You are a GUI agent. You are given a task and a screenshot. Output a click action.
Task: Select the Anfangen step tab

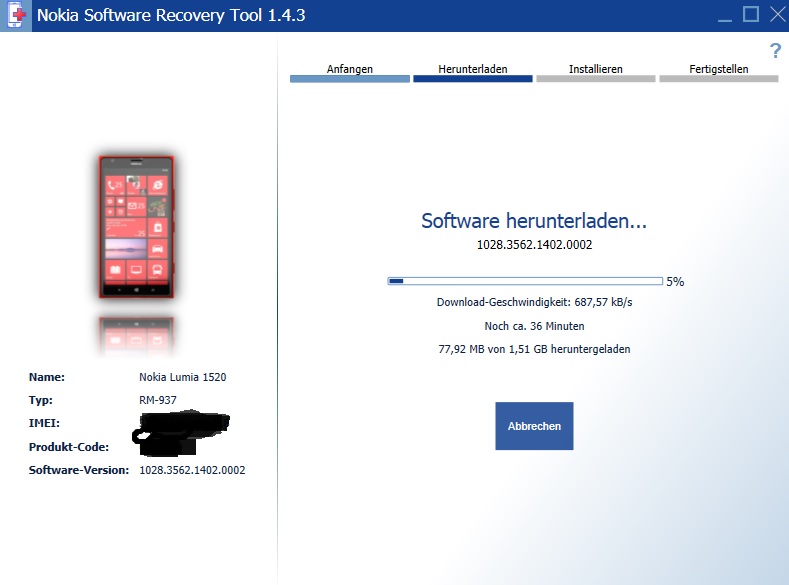[350, 72]
